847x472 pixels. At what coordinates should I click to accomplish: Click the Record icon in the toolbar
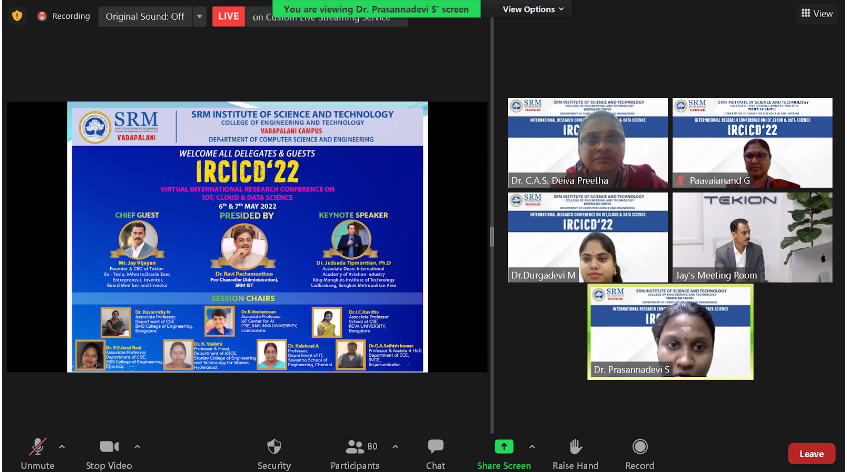tap(640, 447)
